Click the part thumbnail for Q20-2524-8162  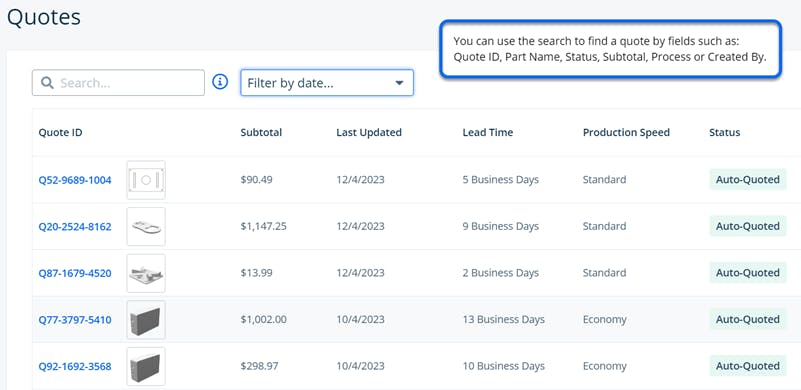146,226
